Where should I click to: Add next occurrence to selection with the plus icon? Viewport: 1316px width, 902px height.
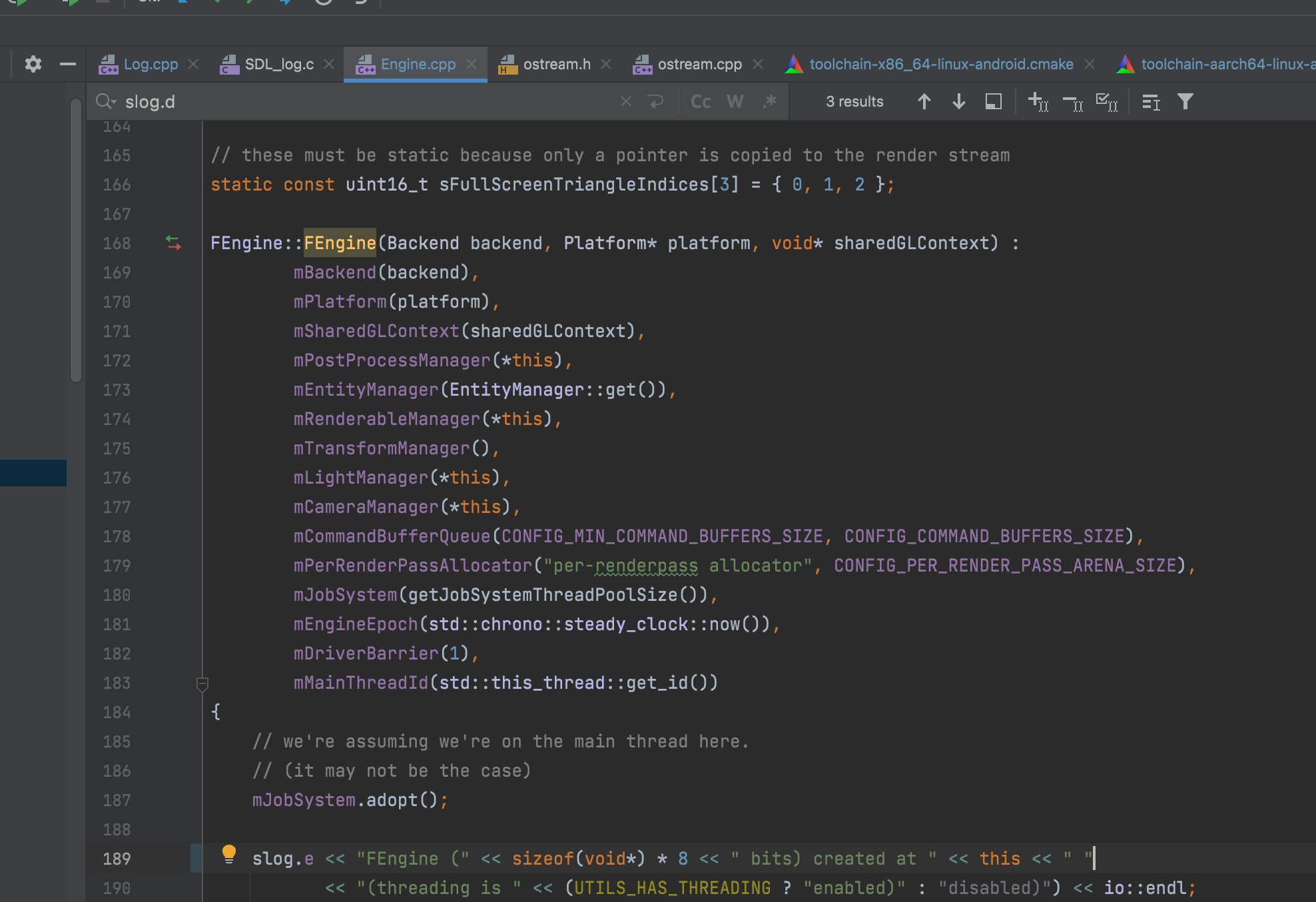click(x=1037, y=101)
